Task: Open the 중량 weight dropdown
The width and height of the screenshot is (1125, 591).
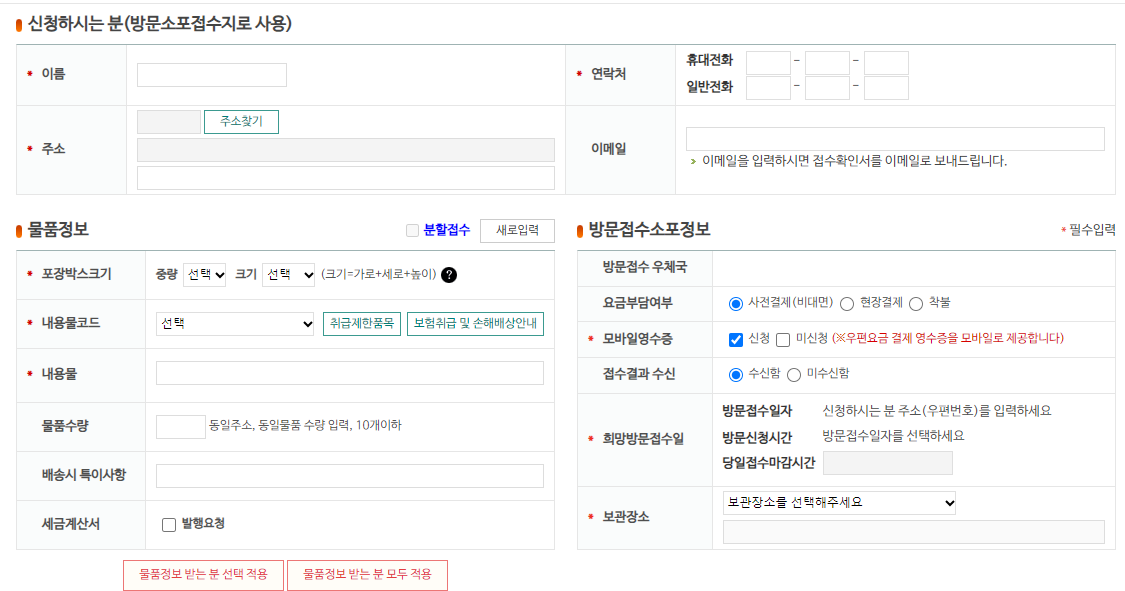Action: coord(203,275)
